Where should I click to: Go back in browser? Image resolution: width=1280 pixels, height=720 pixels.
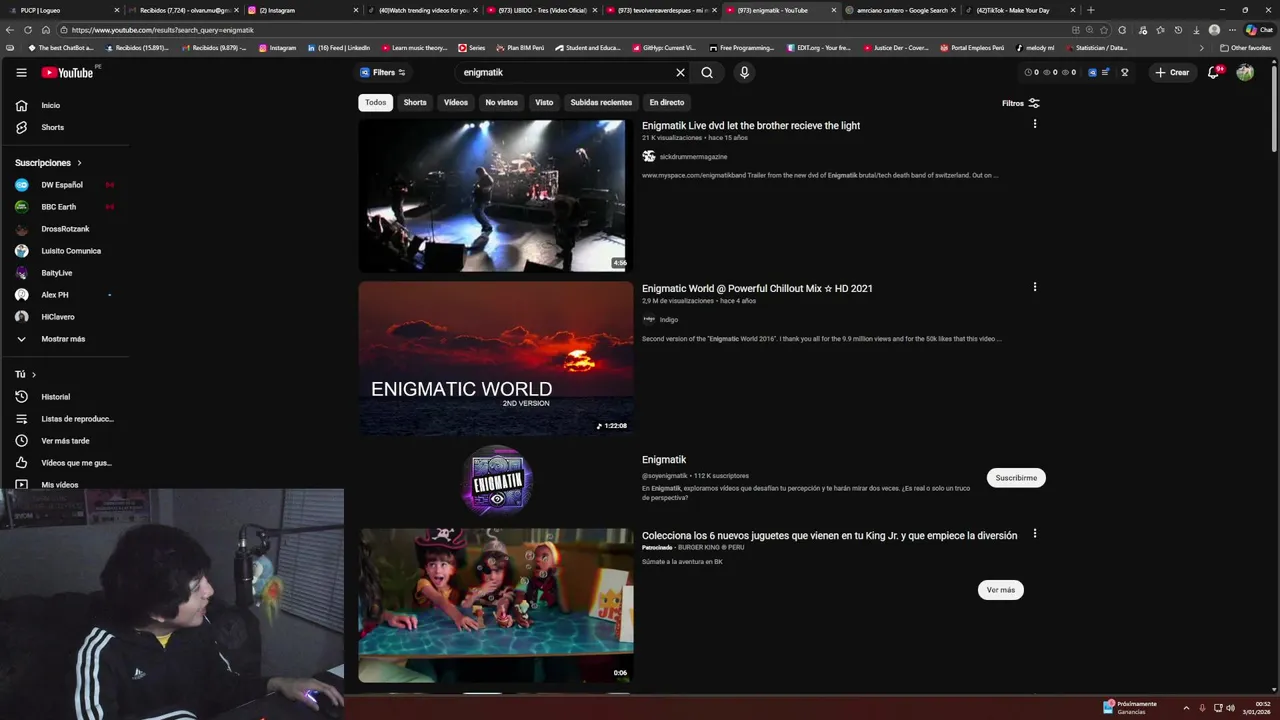tap(10, 30)
